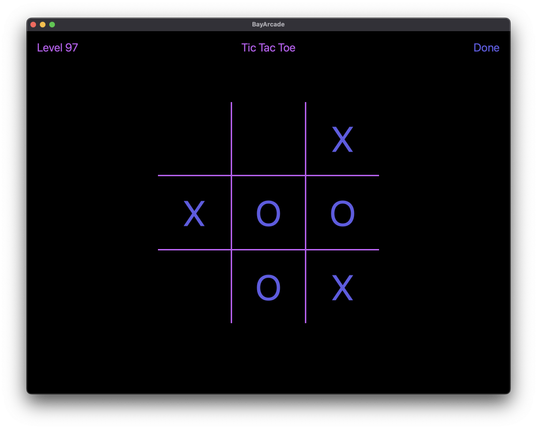
Task: Select the empty top-left board cell
Action: click(x=194, y=139)
